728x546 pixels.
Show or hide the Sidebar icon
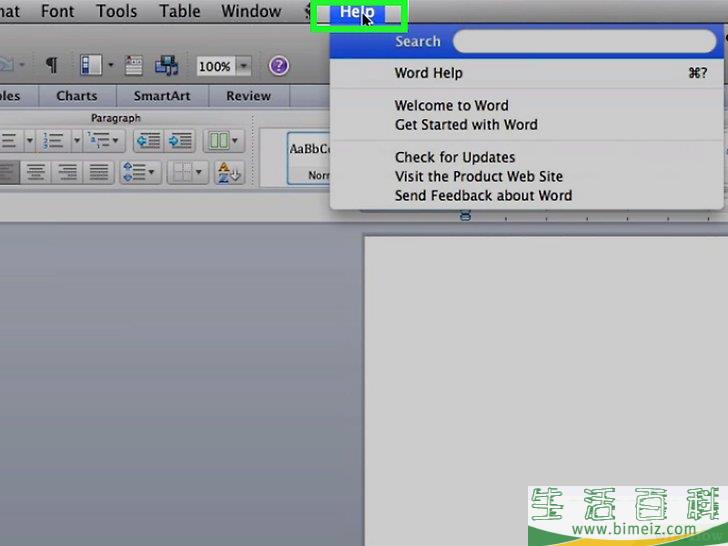[91, 66]
